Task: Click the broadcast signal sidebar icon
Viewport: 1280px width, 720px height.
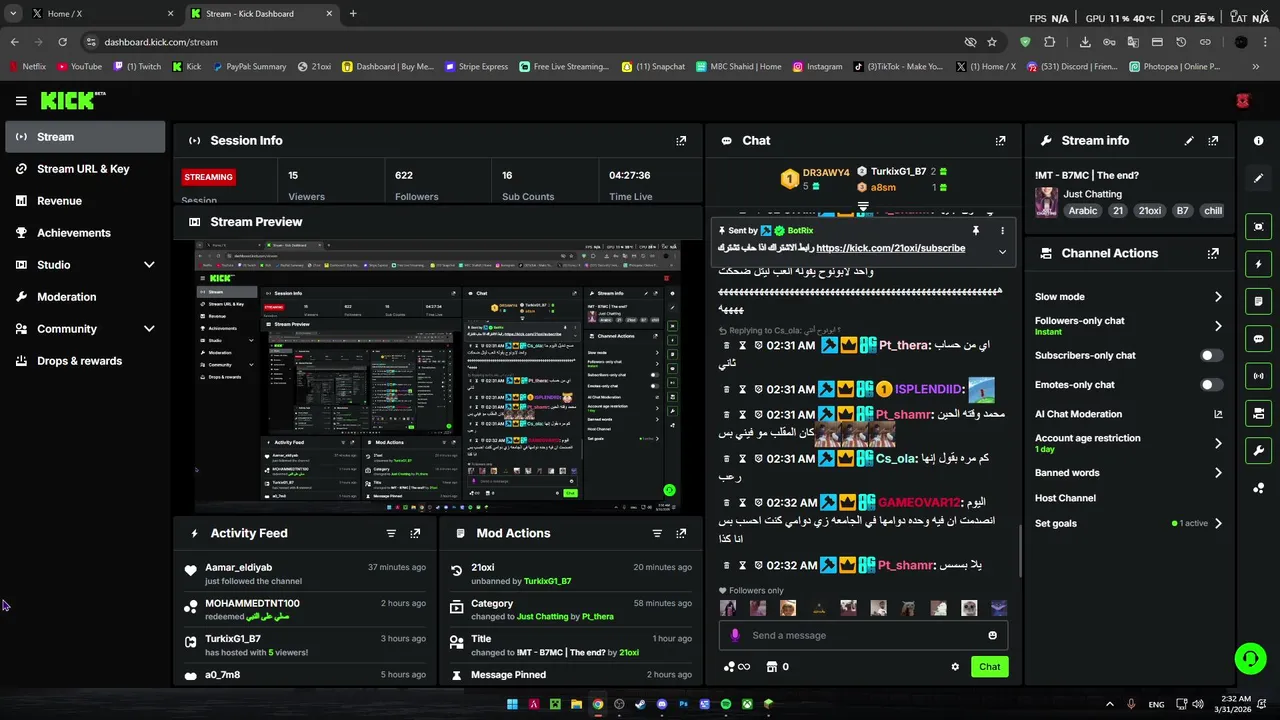Action: click(x=1259, y=376)
